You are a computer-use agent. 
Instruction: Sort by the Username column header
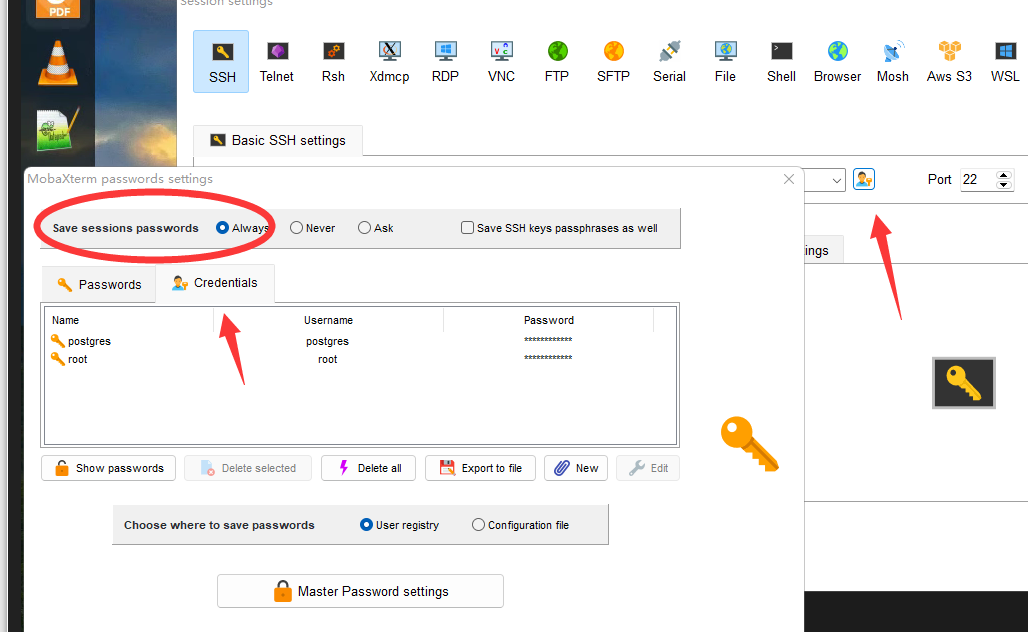328,320
